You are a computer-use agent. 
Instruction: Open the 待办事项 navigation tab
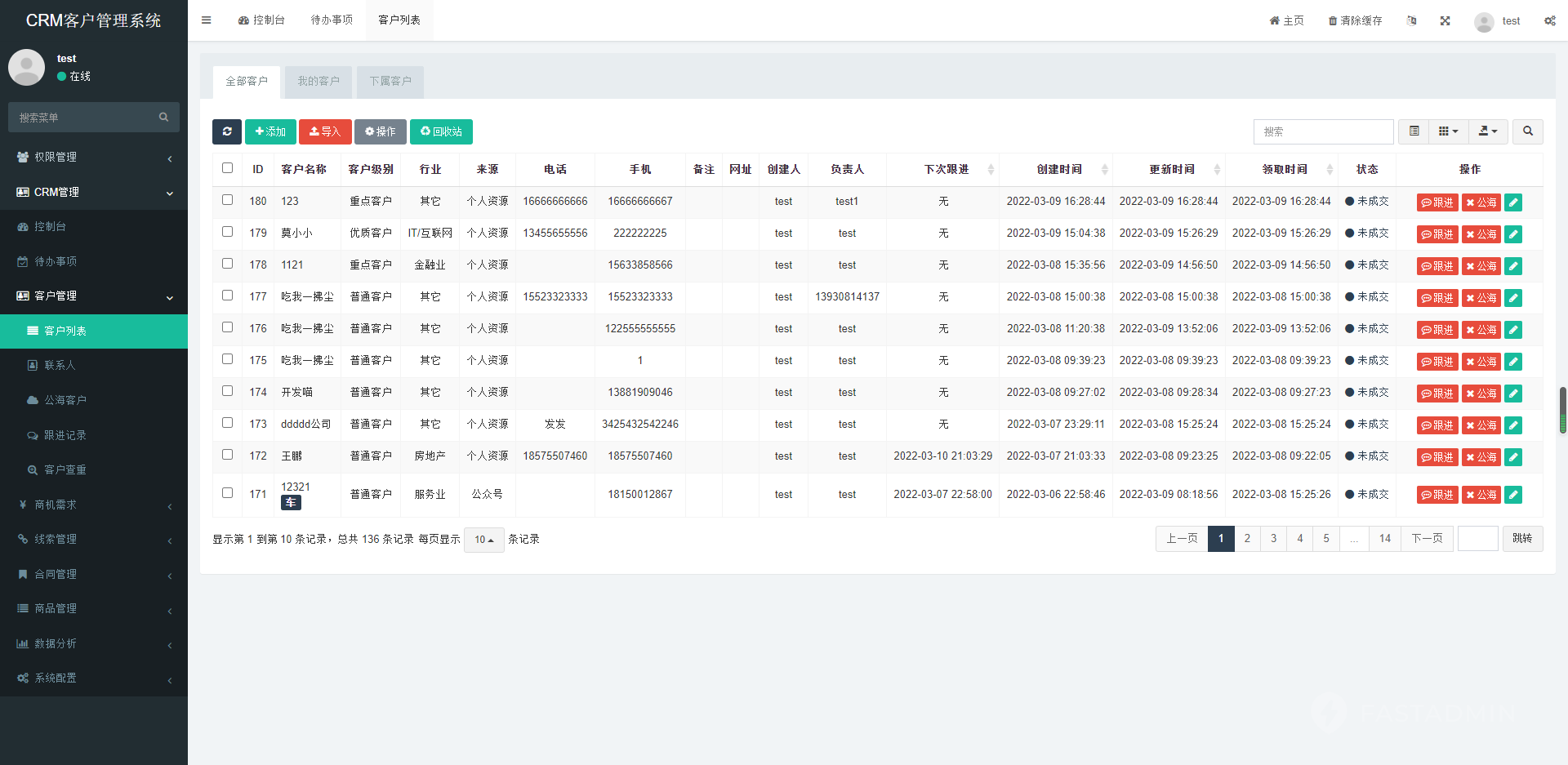[331, 20]
